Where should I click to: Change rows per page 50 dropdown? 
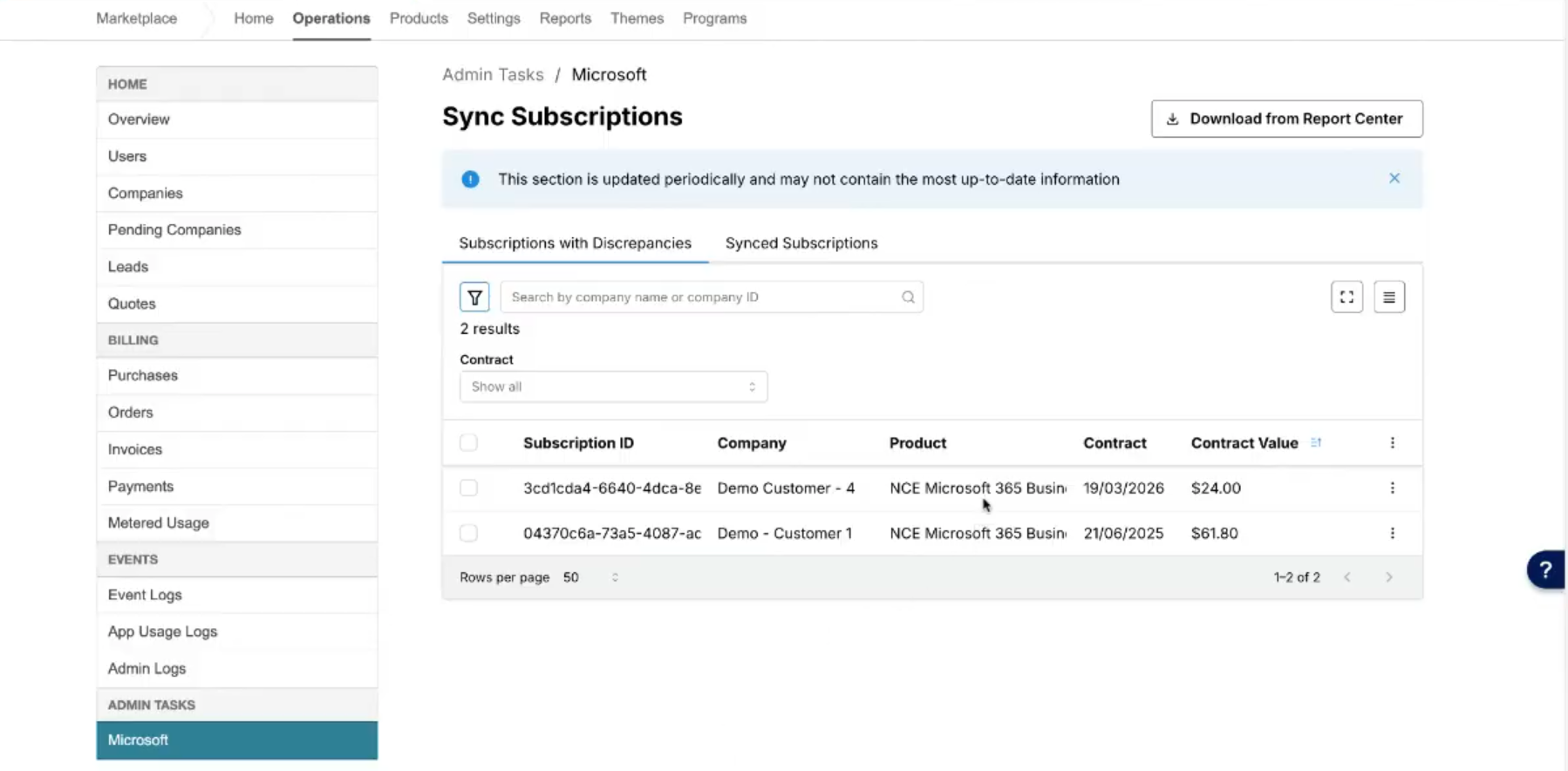point(590,577)
